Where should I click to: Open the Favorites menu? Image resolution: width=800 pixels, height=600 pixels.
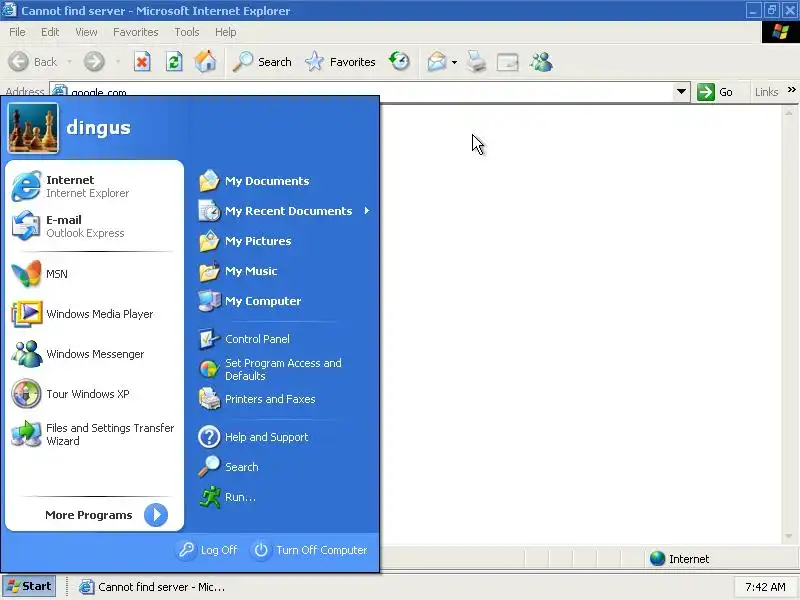(136, 32)
